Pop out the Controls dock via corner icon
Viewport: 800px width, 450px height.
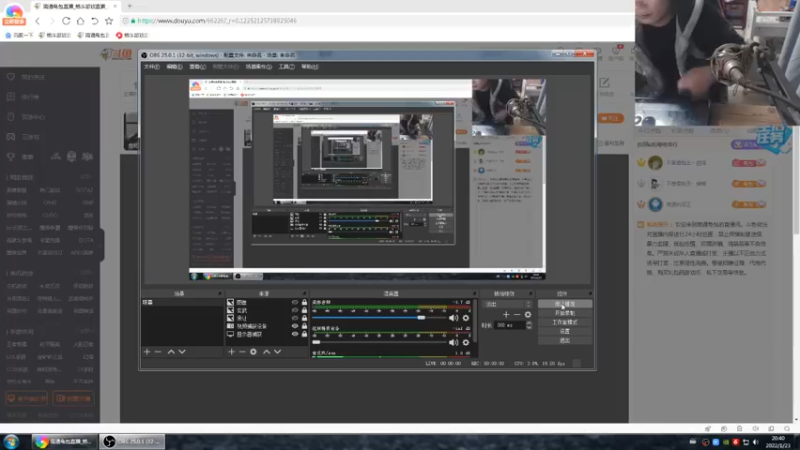pyautogui.click(x=590, y=294)
